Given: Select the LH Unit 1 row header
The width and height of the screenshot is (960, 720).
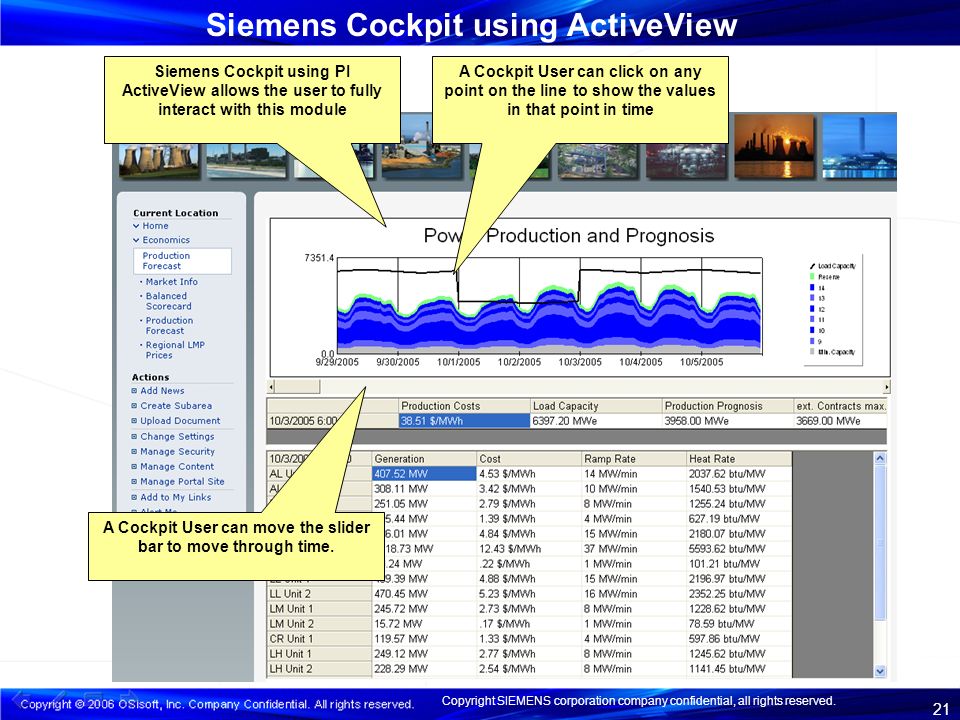Looking at the screenshot, I should (x=320, y=654).
